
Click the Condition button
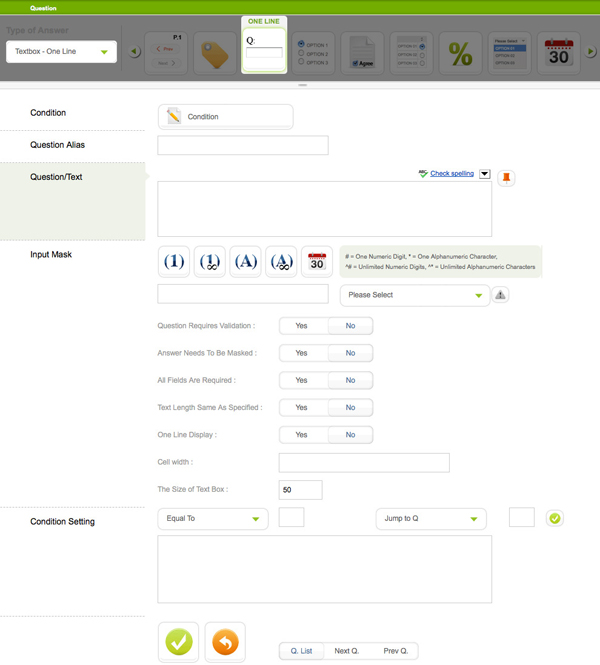click(x=225, y=117)
